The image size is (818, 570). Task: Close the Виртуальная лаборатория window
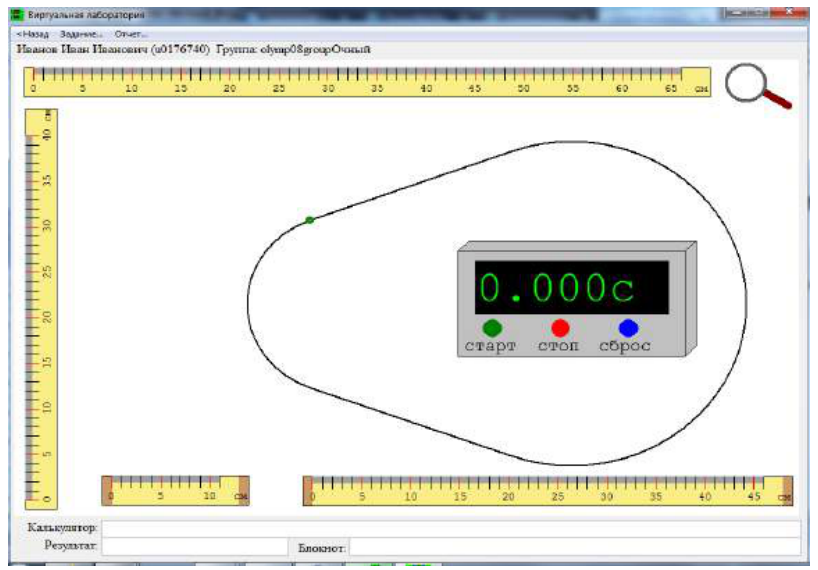tap(789, 13)
